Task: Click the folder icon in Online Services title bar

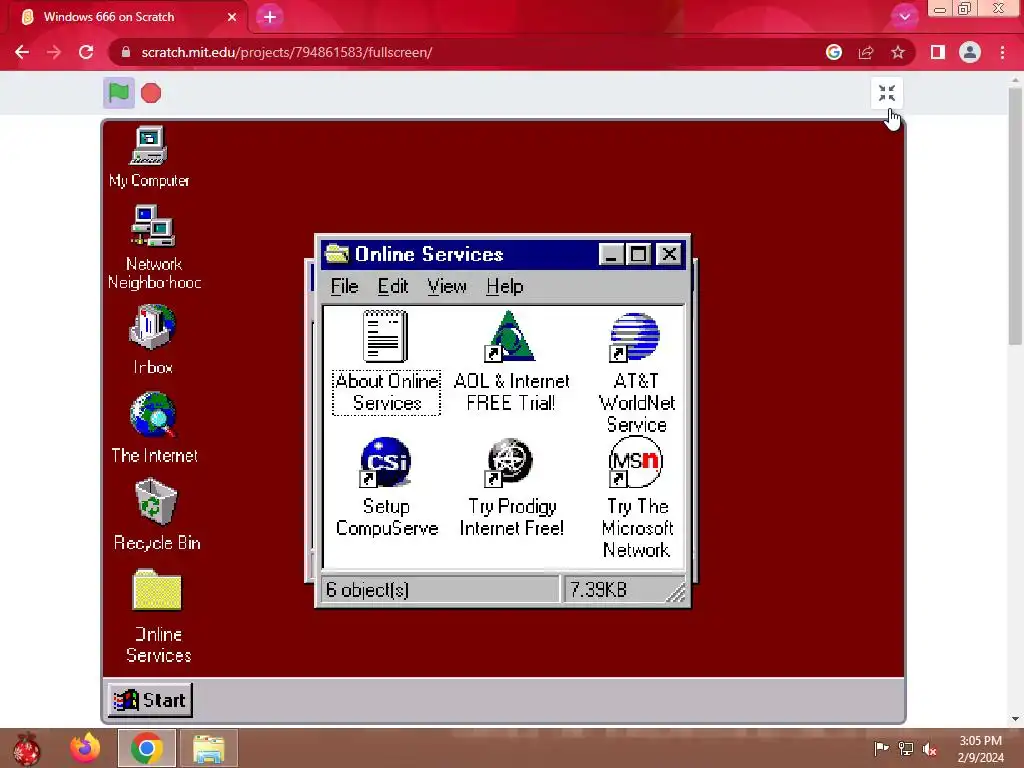Action: pyautogui.click(x=337, y=253)
